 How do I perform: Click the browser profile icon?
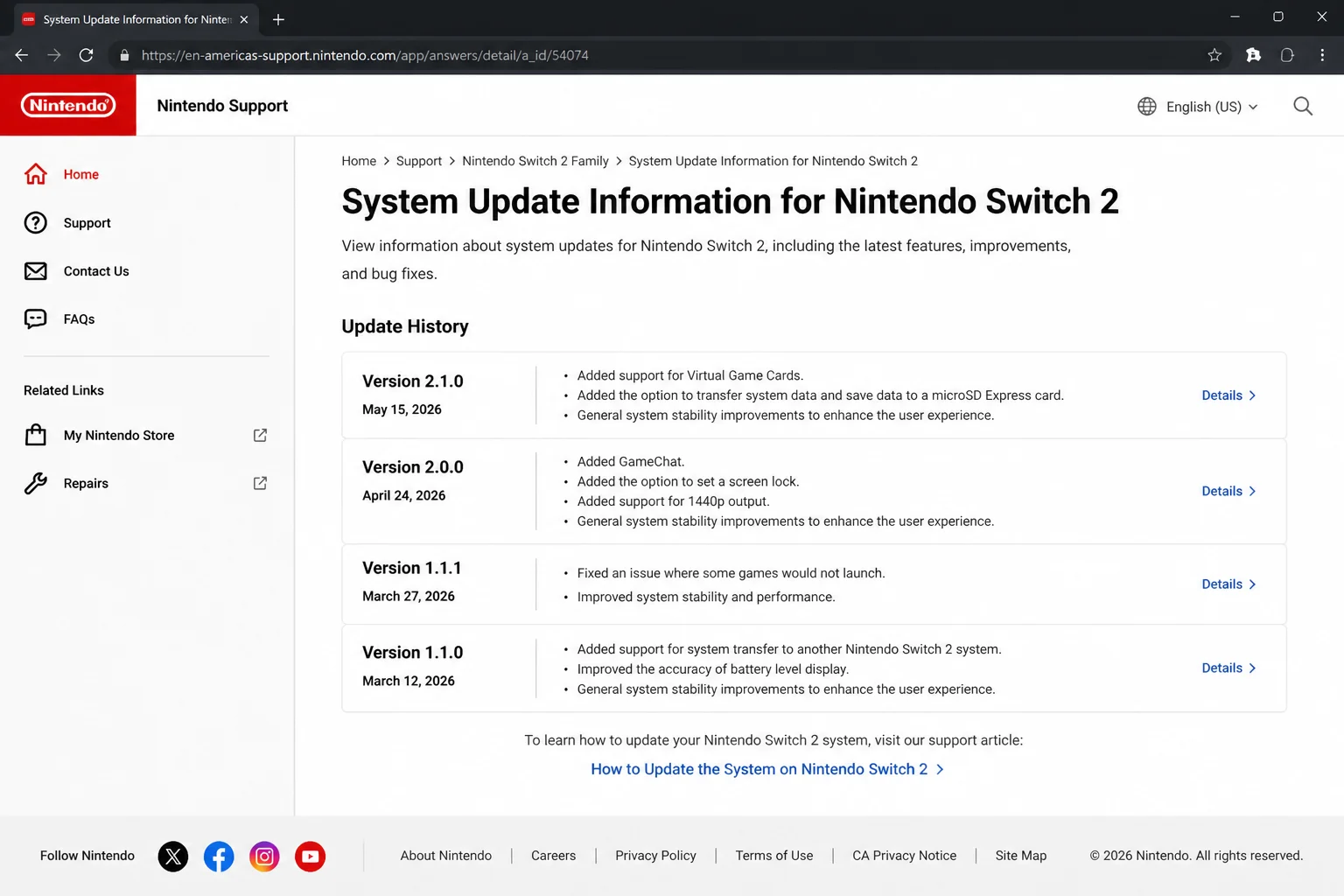pyautogui.click(x=1287, y=55)
